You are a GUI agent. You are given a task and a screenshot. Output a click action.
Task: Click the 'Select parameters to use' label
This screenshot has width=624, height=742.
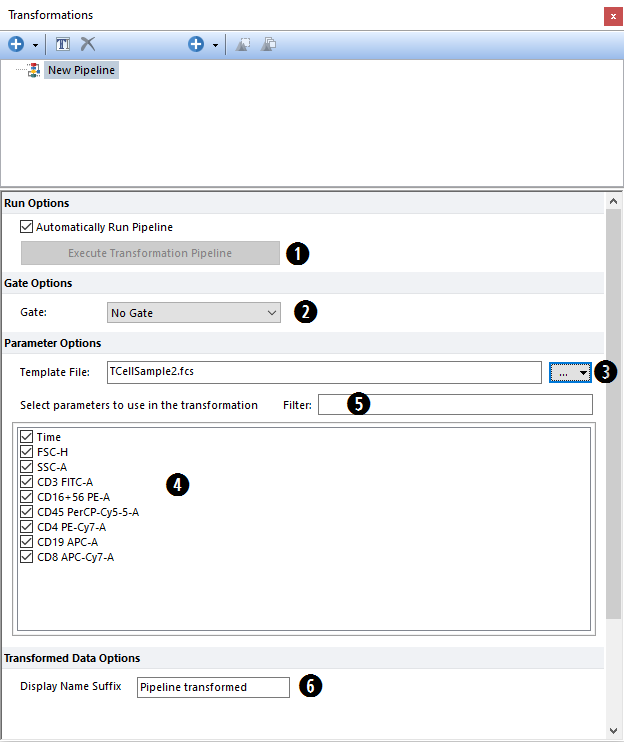pos(139,405)
